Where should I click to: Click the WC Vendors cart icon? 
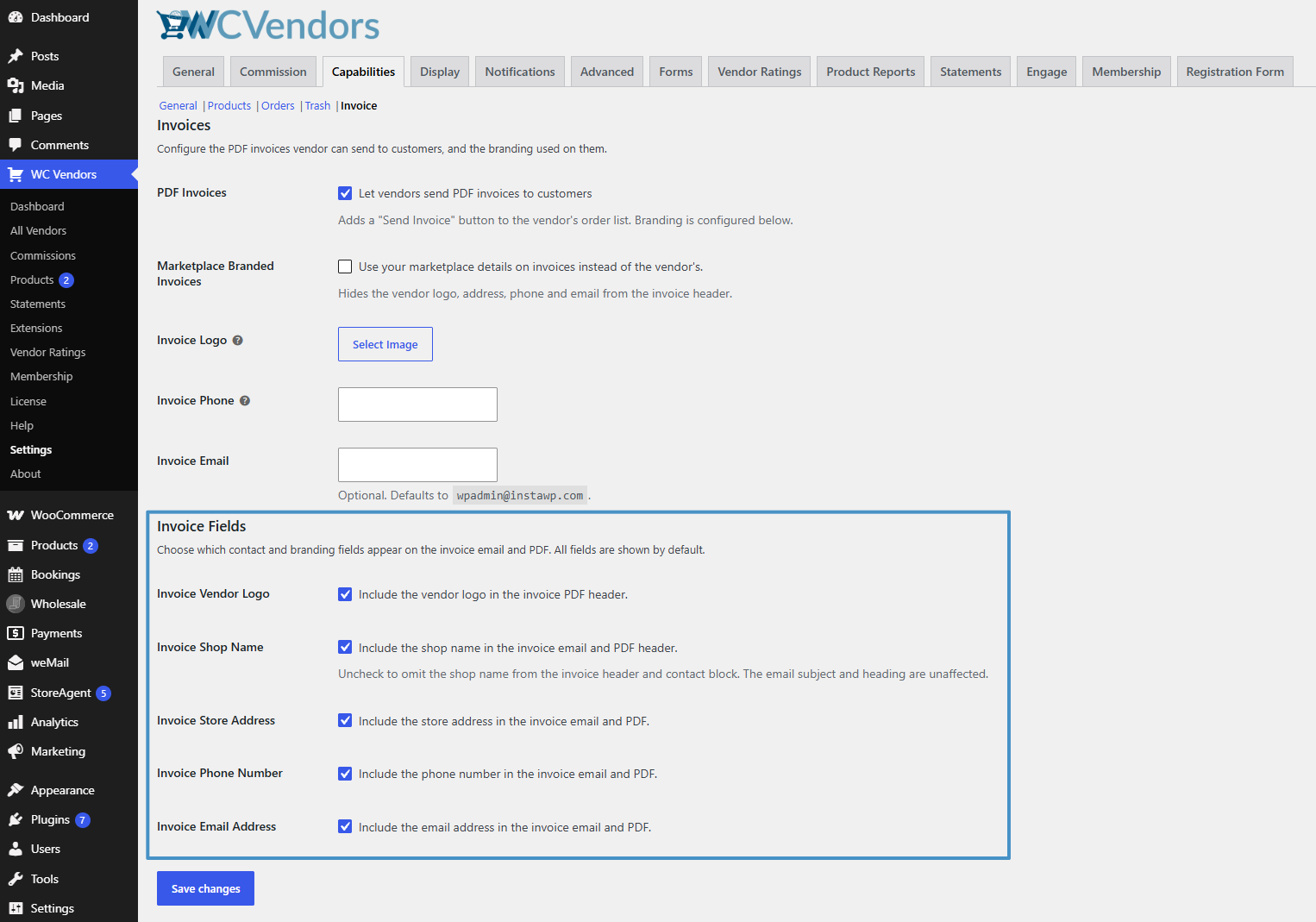[x=16, y=174]
